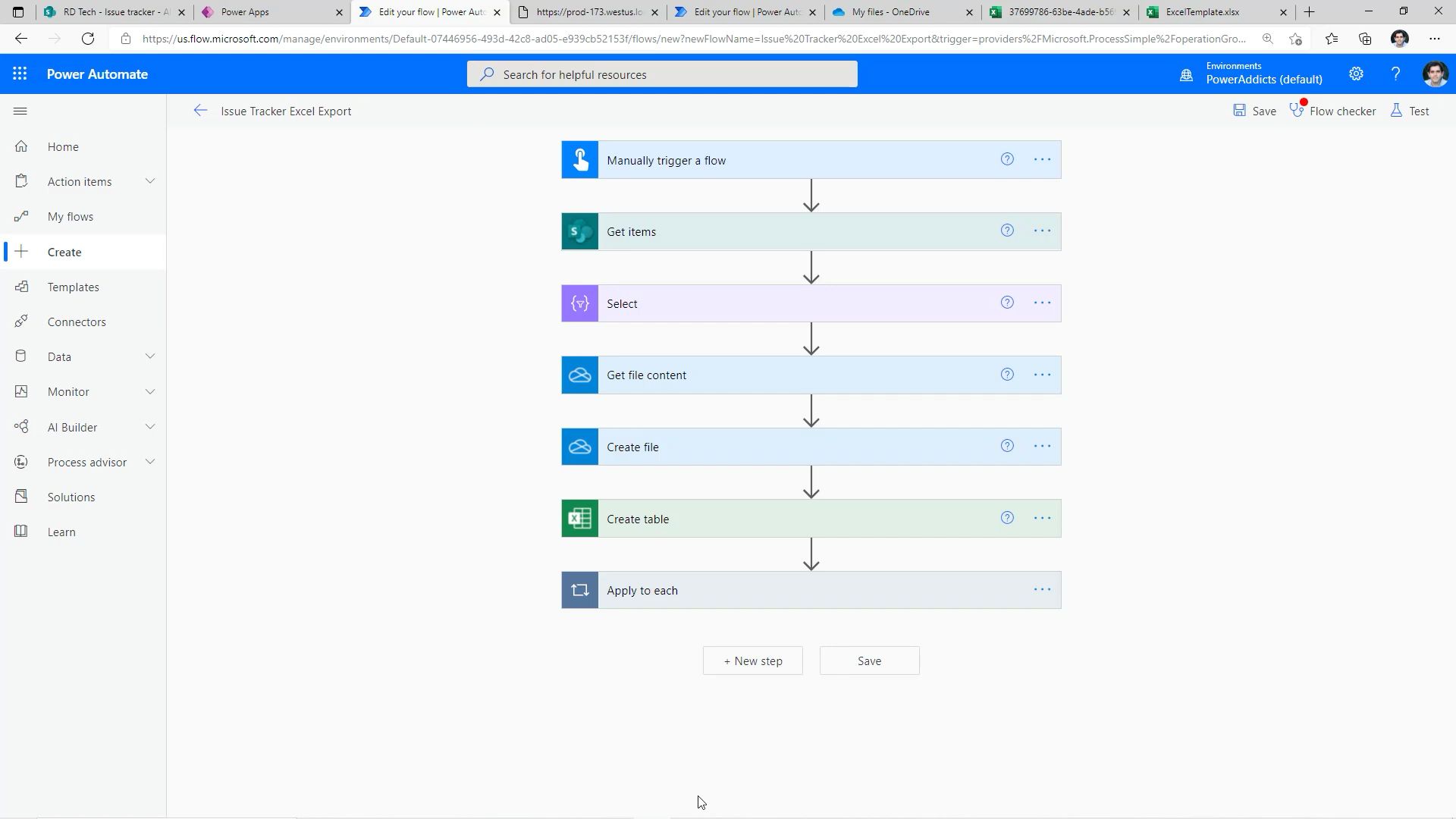
Task: Open the app launcher waffle icon
Action: tap(20, 74)
